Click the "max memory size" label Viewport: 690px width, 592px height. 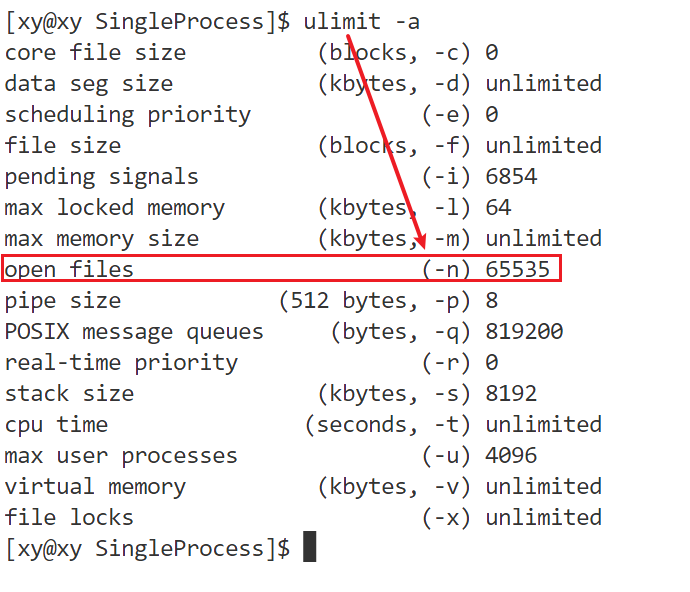(101, 239)
